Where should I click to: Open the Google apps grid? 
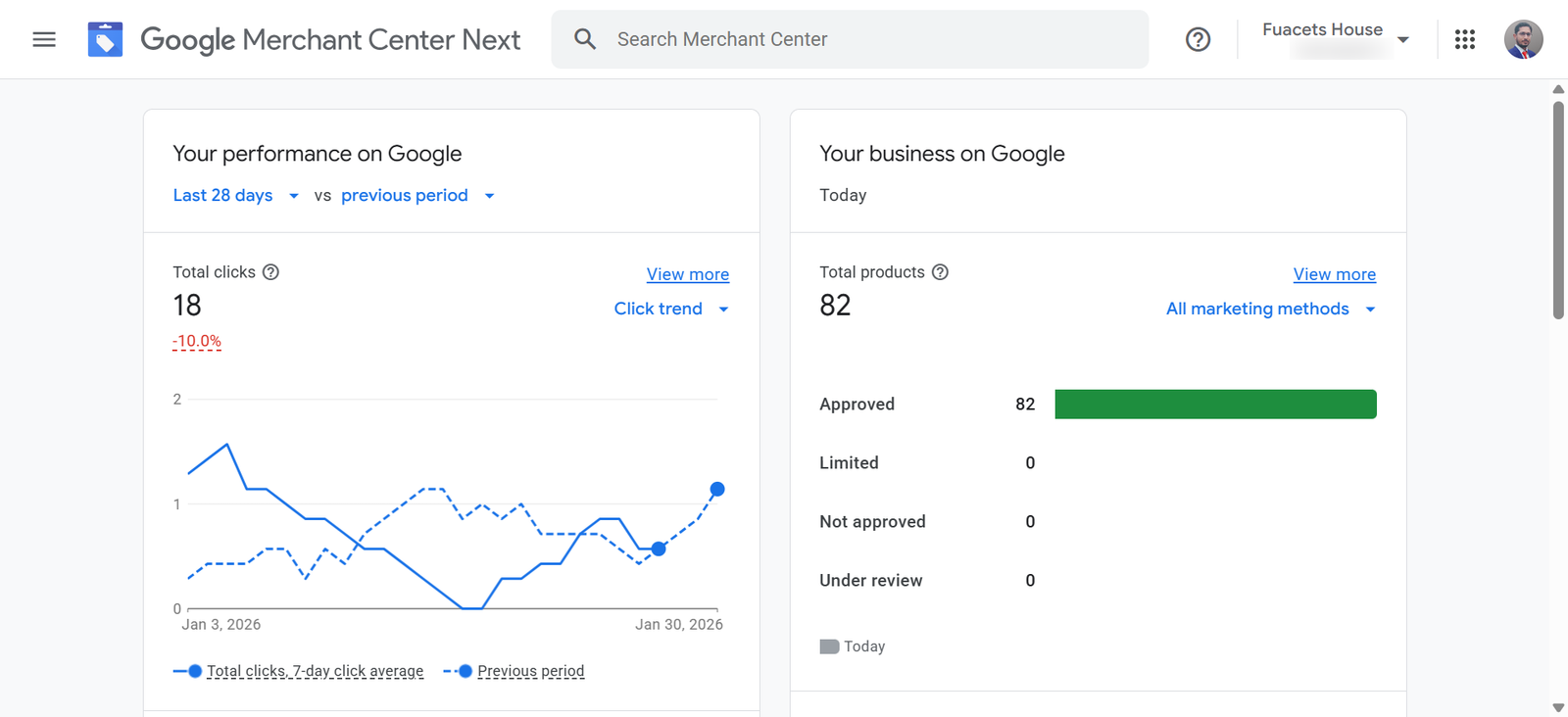tap(1464, 39)
